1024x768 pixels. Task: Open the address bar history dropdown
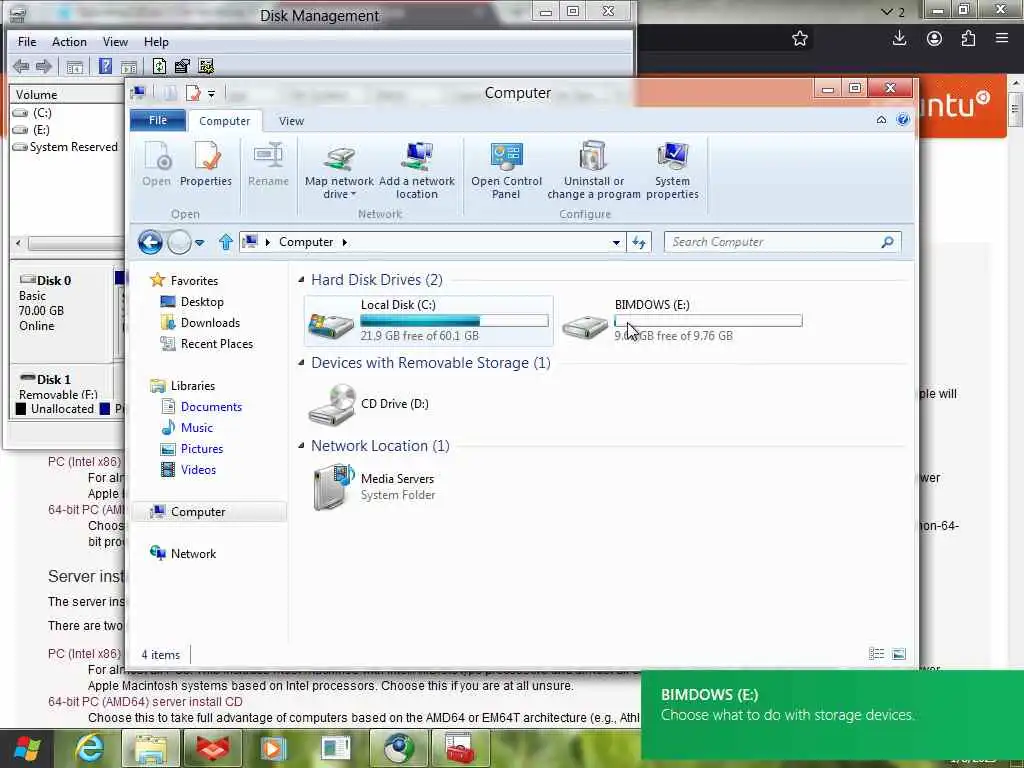tap(616, 242)
